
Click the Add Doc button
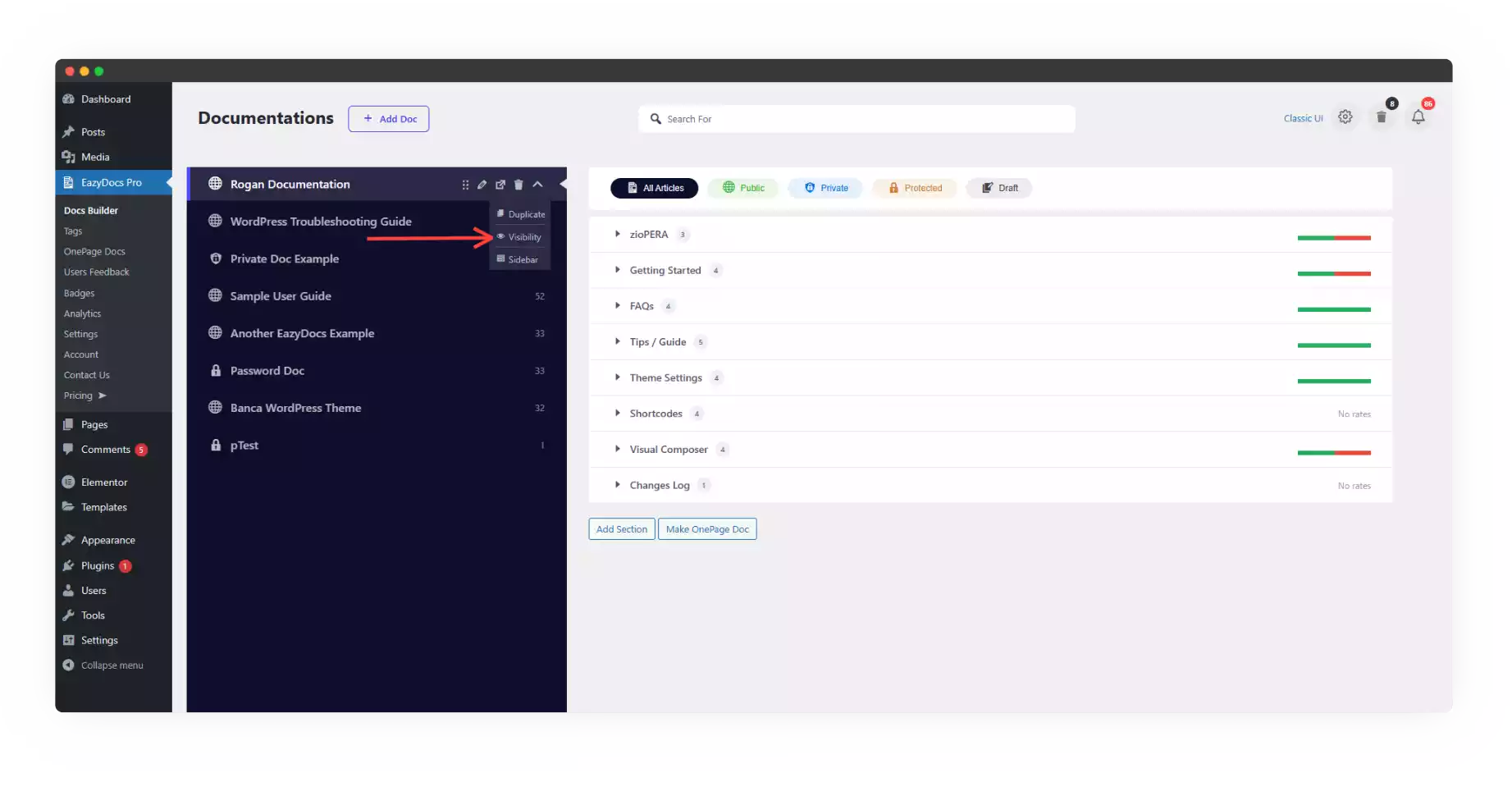[388, 118]
